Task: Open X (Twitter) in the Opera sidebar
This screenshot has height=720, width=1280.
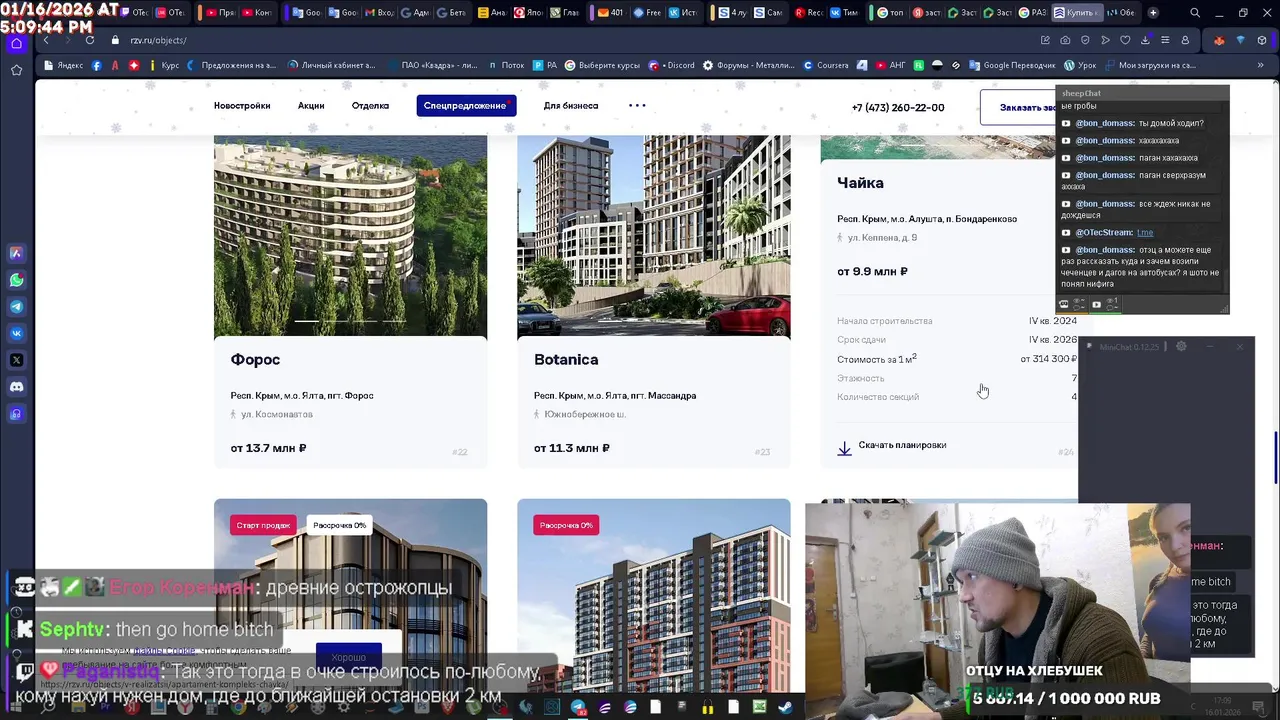Action: tap(16, 360)
